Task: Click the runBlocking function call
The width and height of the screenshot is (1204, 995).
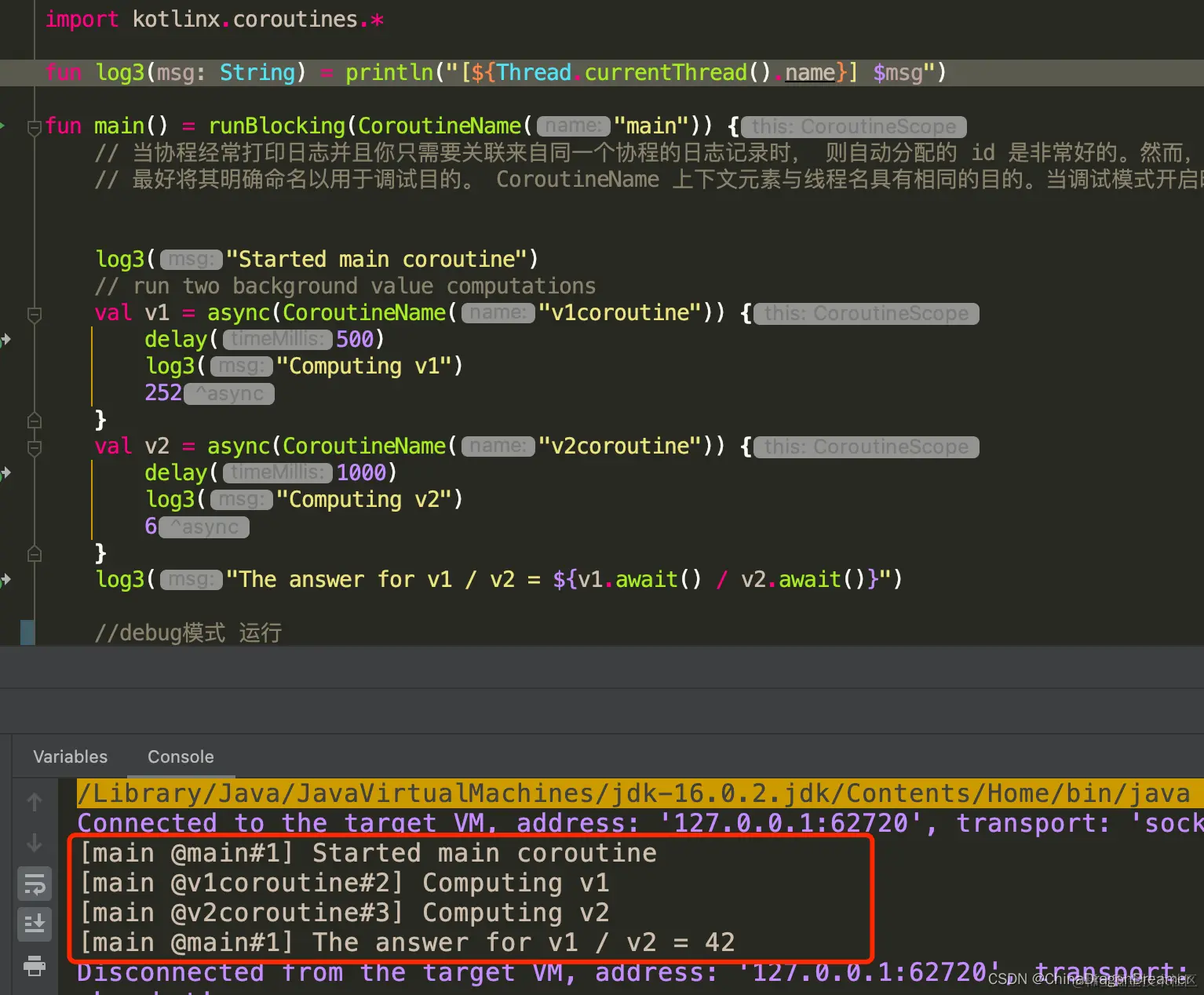Action: click(276, 126)
